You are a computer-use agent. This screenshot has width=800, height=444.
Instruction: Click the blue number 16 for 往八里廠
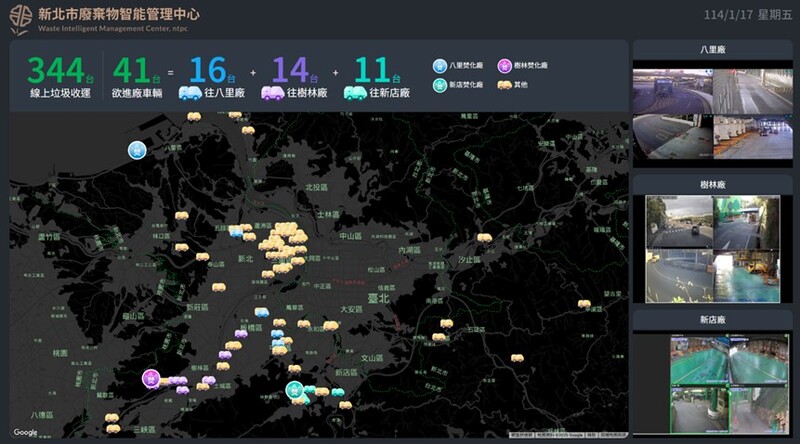coord(208,70)
